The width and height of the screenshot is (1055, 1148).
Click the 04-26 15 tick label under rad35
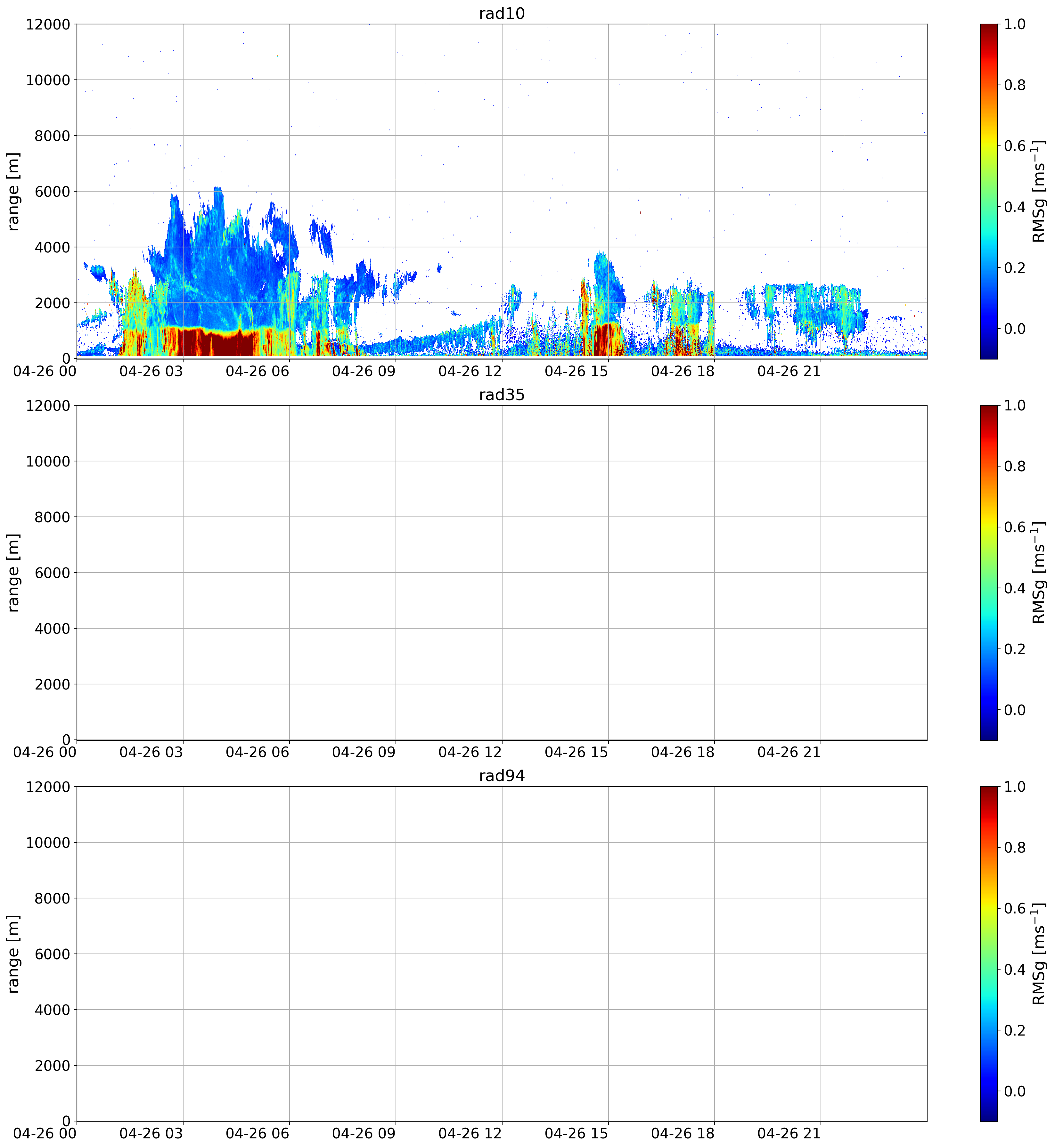[x=577, y=752]
